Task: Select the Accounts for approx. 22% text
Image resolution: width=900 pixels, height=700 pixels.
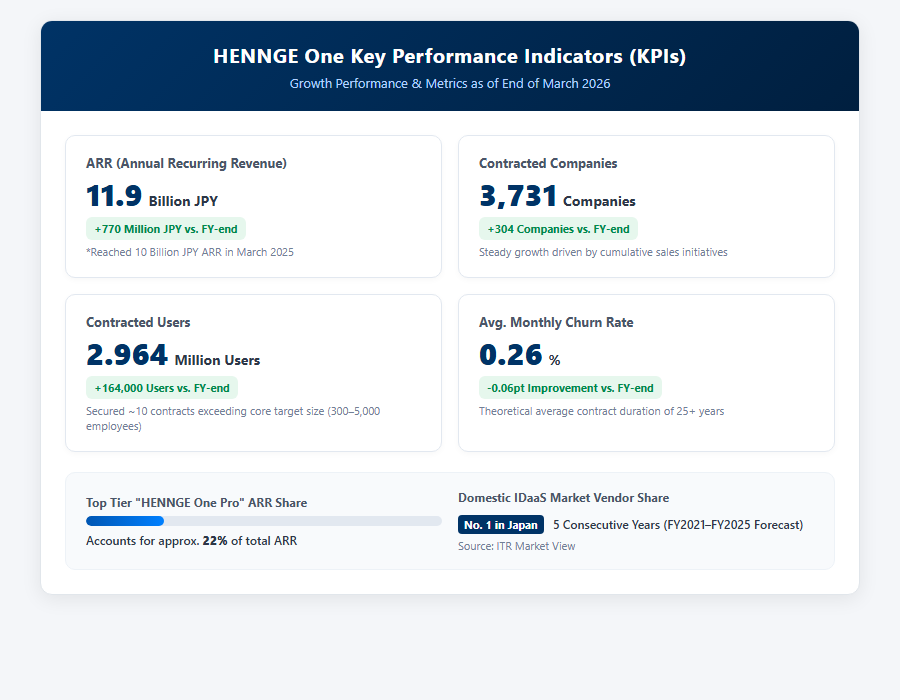Action: (x=192, y=540)
